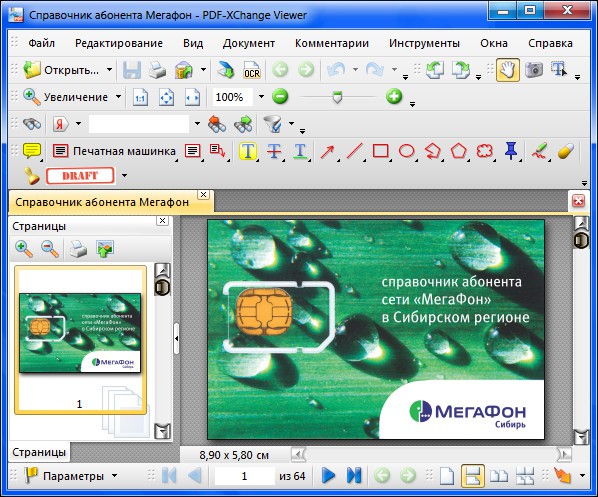
Task: Open email icon dropdown arrow
Action: 203,70
